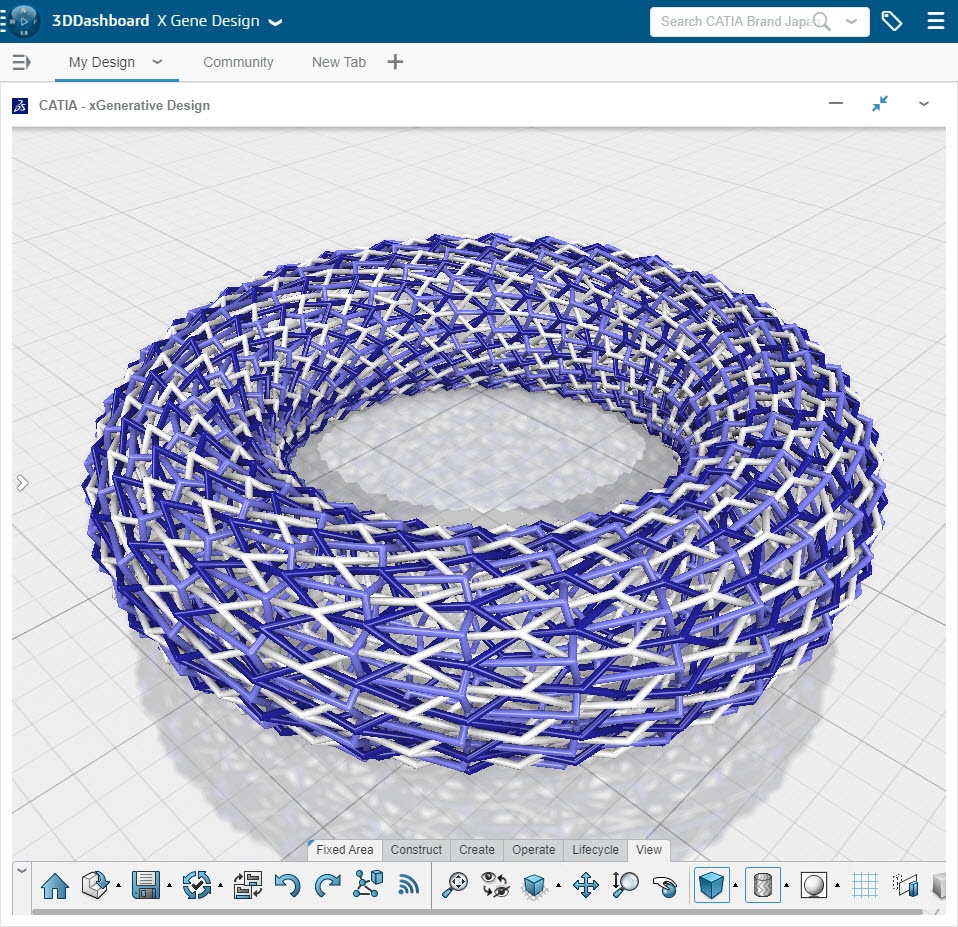958x927 pixels.
Task: Switch to the Community tab
Action: tap(238, 62)
